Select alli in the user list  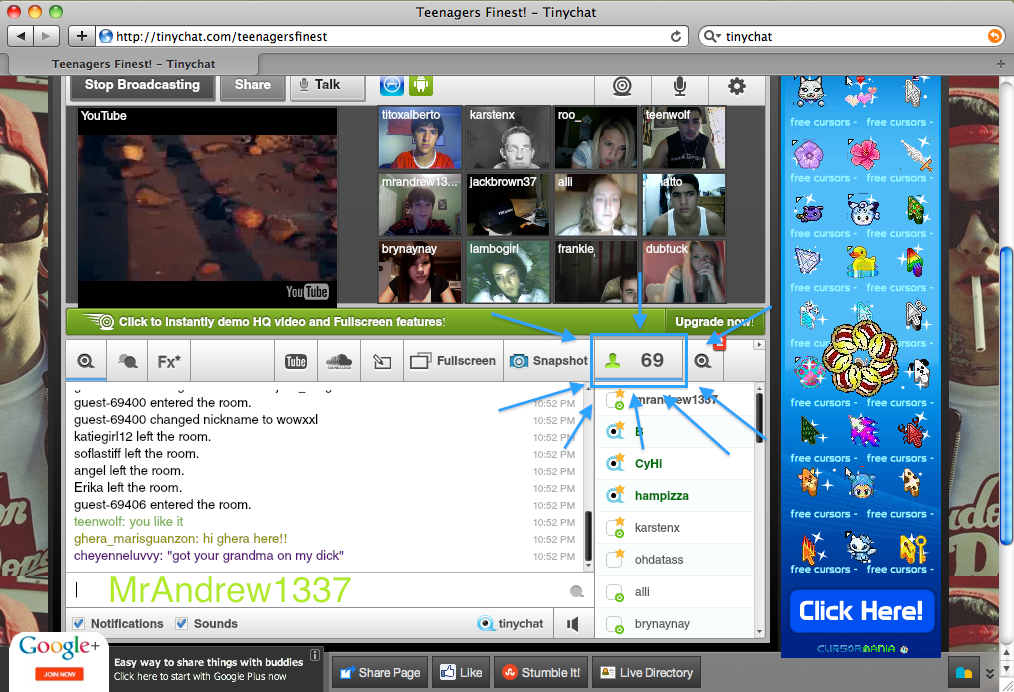point(674,592)
